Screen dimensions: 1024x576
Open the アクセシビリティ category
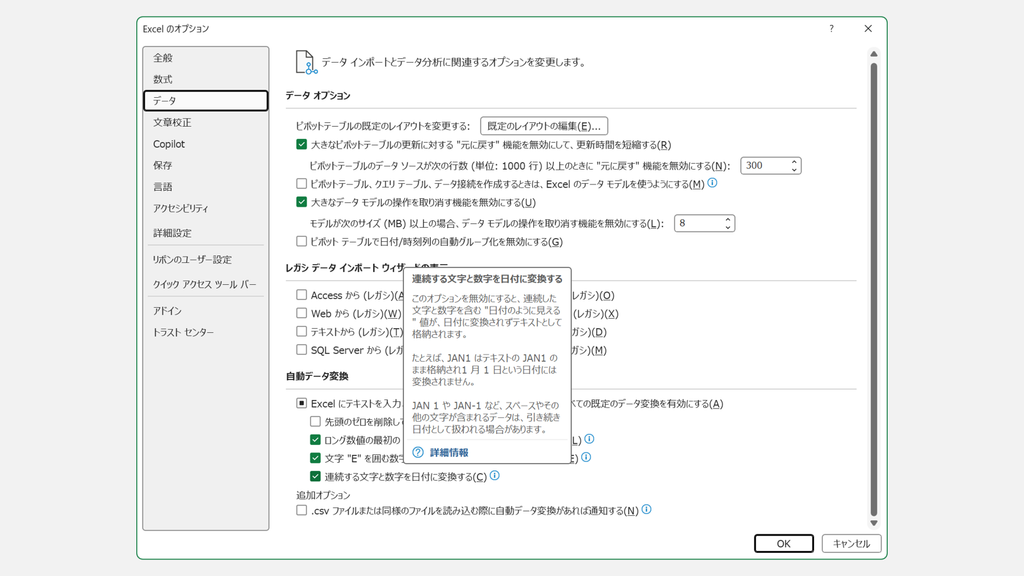click(x=205, y=209)
